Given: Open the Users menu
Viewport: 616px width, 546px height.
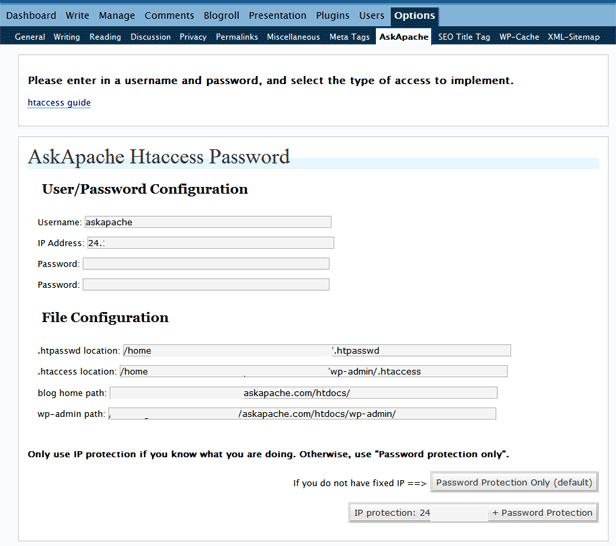Looking at the screenshot, I should pyautogui.click(x=371, y=16).
